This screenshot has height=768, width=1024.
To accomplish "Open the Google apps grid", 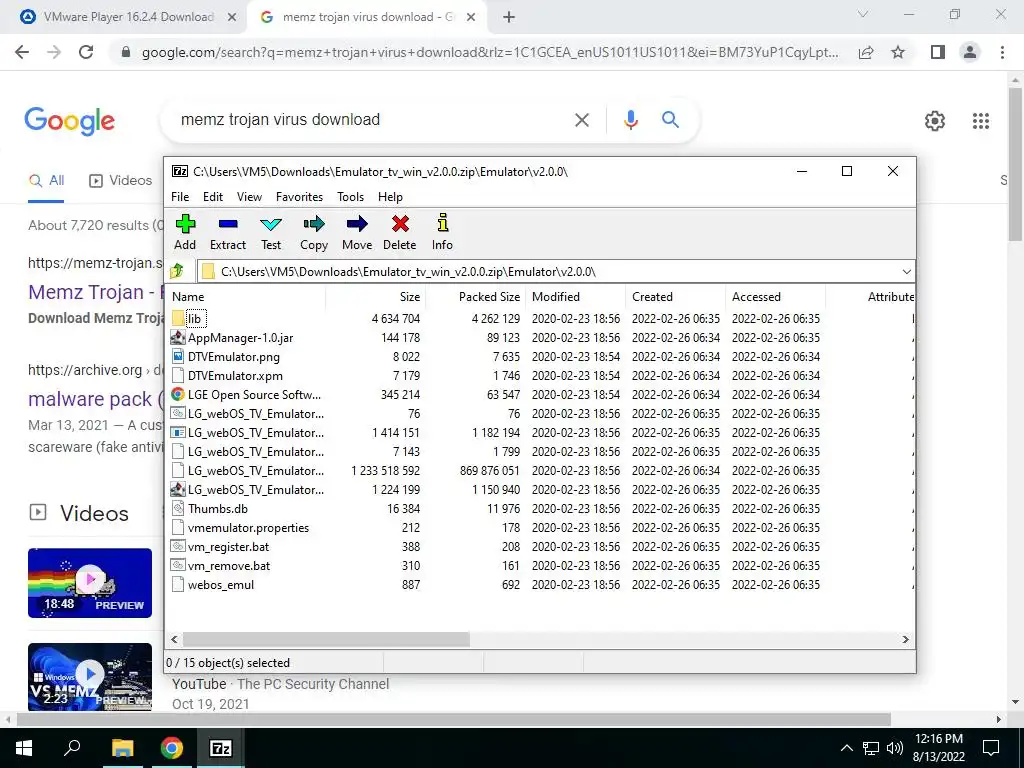I will [981, 121].
